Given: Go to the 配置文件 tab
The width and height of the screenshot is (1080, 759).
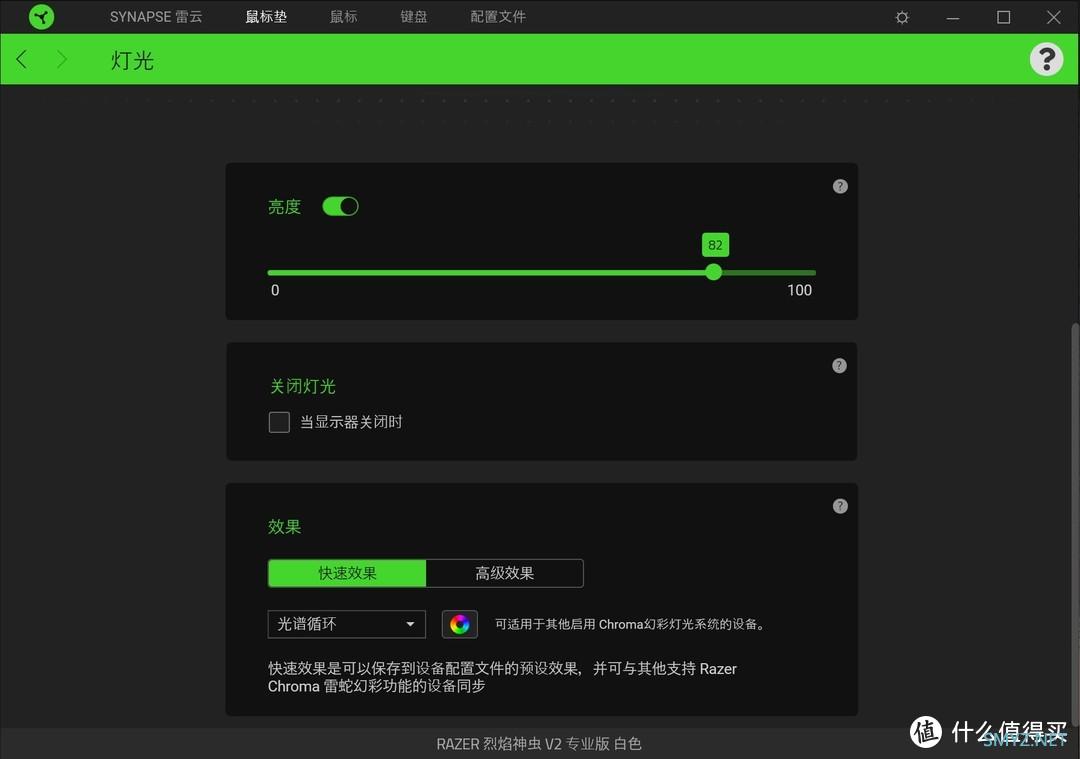Looking at the screenshot, I should pyautogui.click(x=498, y=17).
